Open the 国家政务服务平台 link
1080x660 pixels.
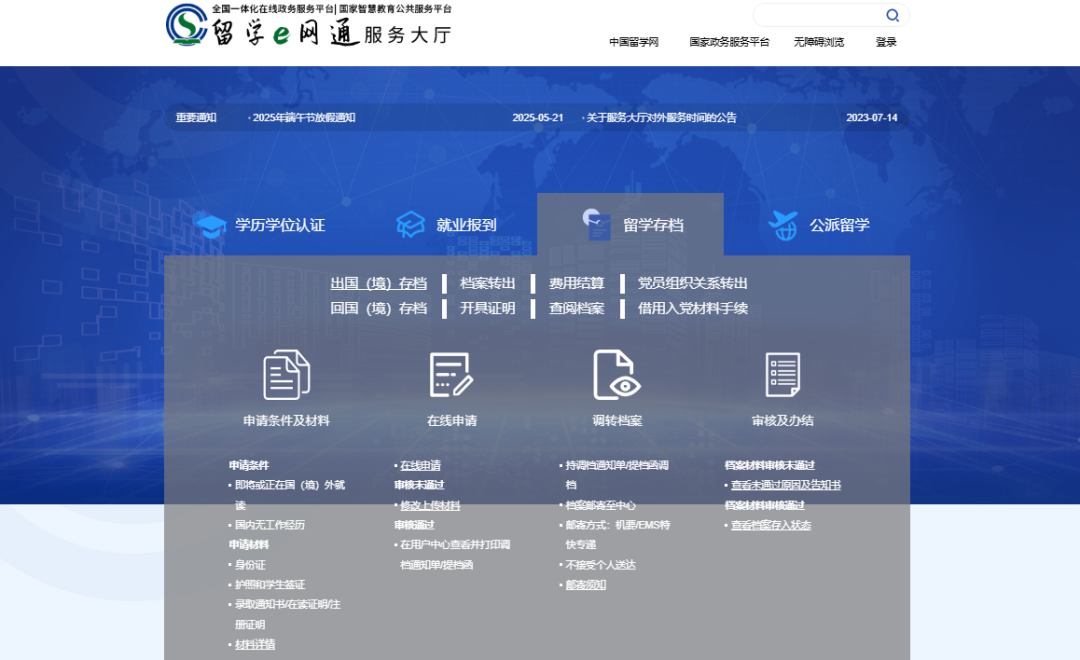(729, 42)
